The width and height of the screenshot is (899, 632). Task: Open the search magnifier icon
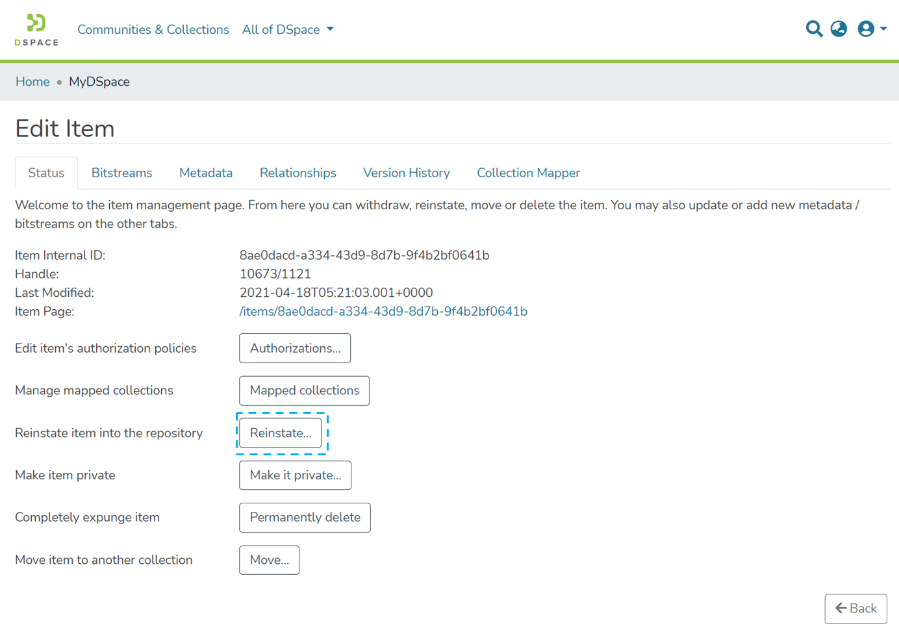[814, 29]
